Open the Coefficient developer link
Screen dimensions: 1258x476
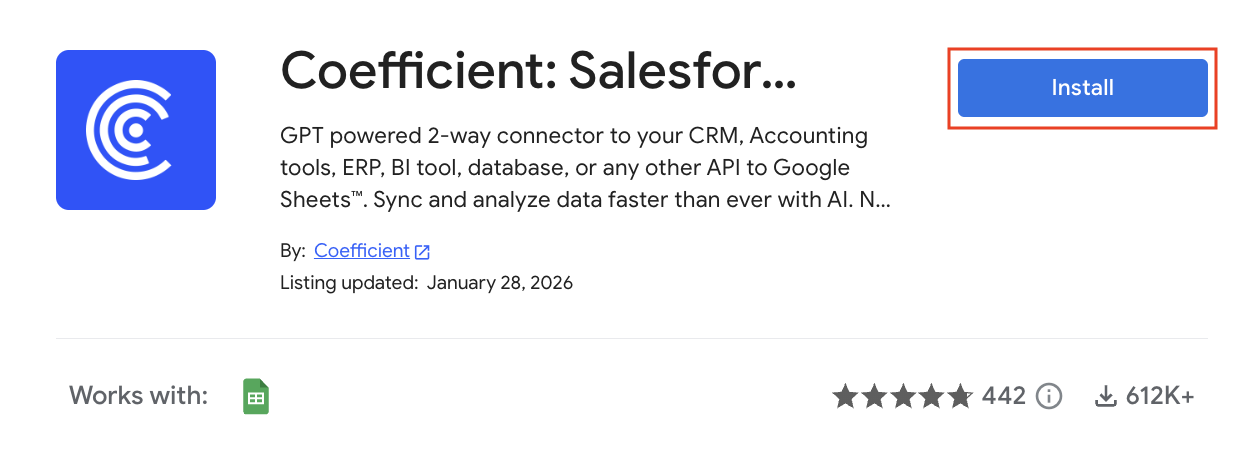(x=361, y=251)
